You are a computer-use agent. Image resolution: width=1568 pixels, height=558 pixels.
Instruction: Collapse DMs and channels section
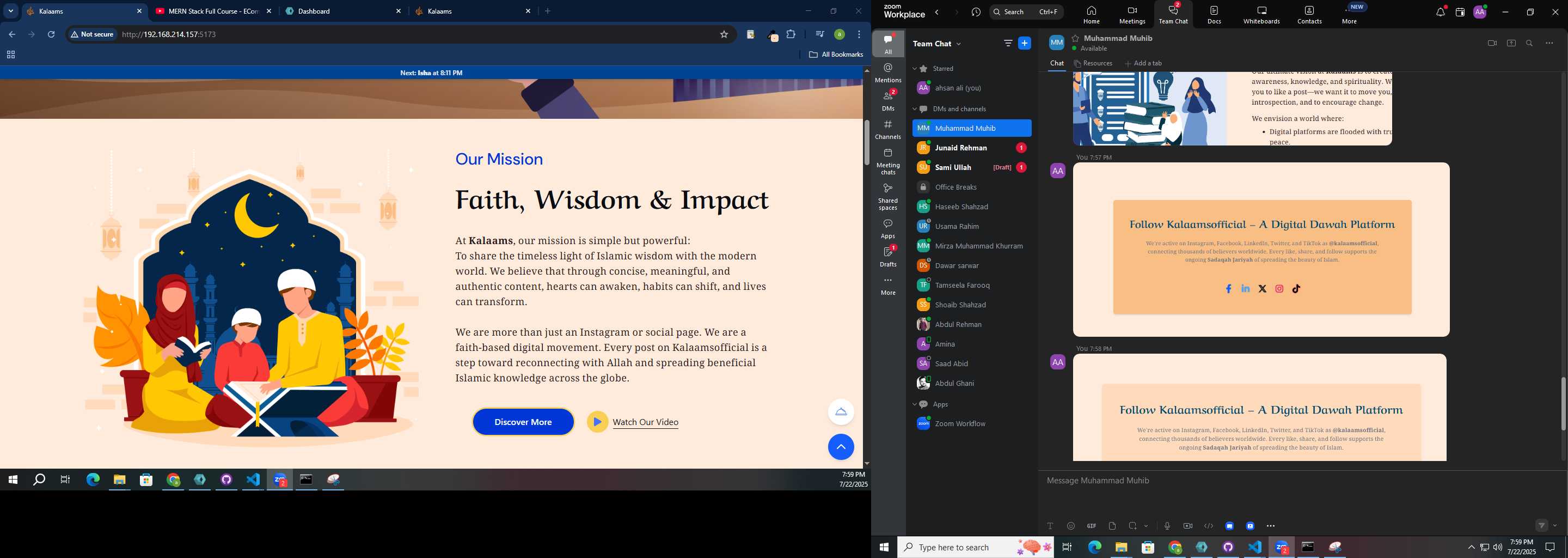point(915,109)
